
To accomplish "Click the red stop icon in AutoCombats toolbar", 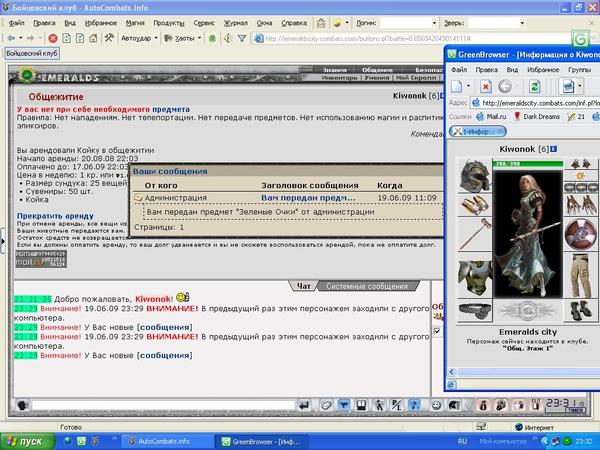I will coord(53,38).
